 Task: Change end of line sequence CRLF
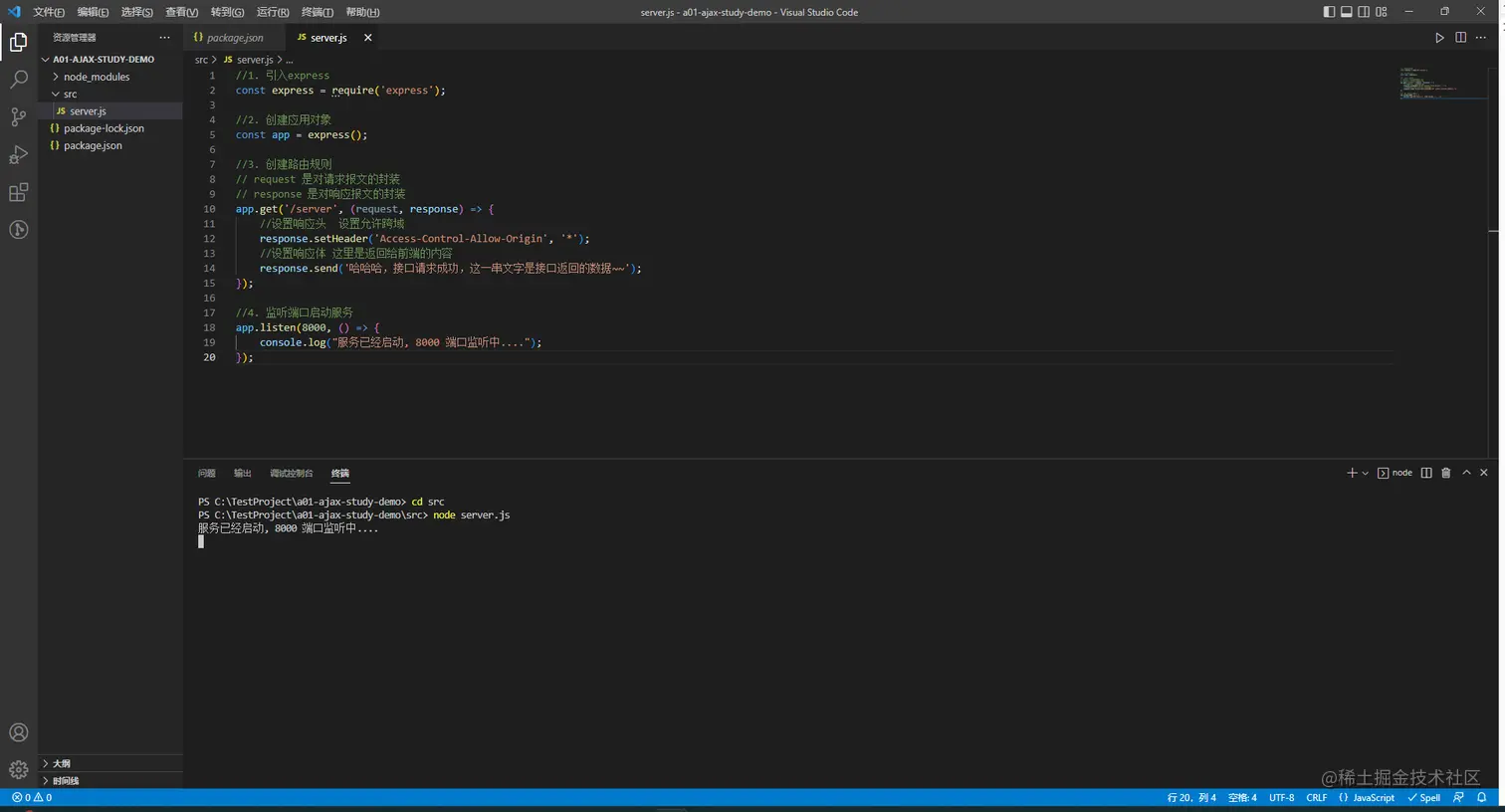point(1317,798)
